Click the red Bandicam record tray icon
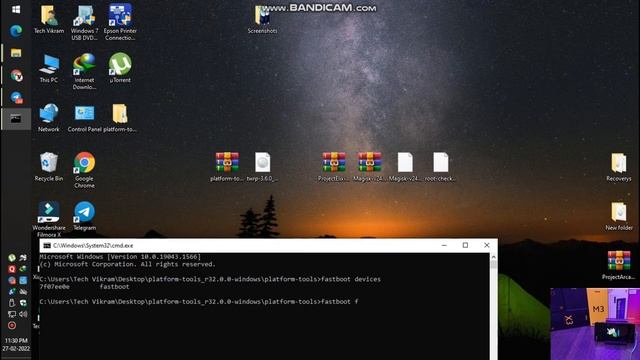The height and width of the screenshot is (360, 640). tap(12, 325)
